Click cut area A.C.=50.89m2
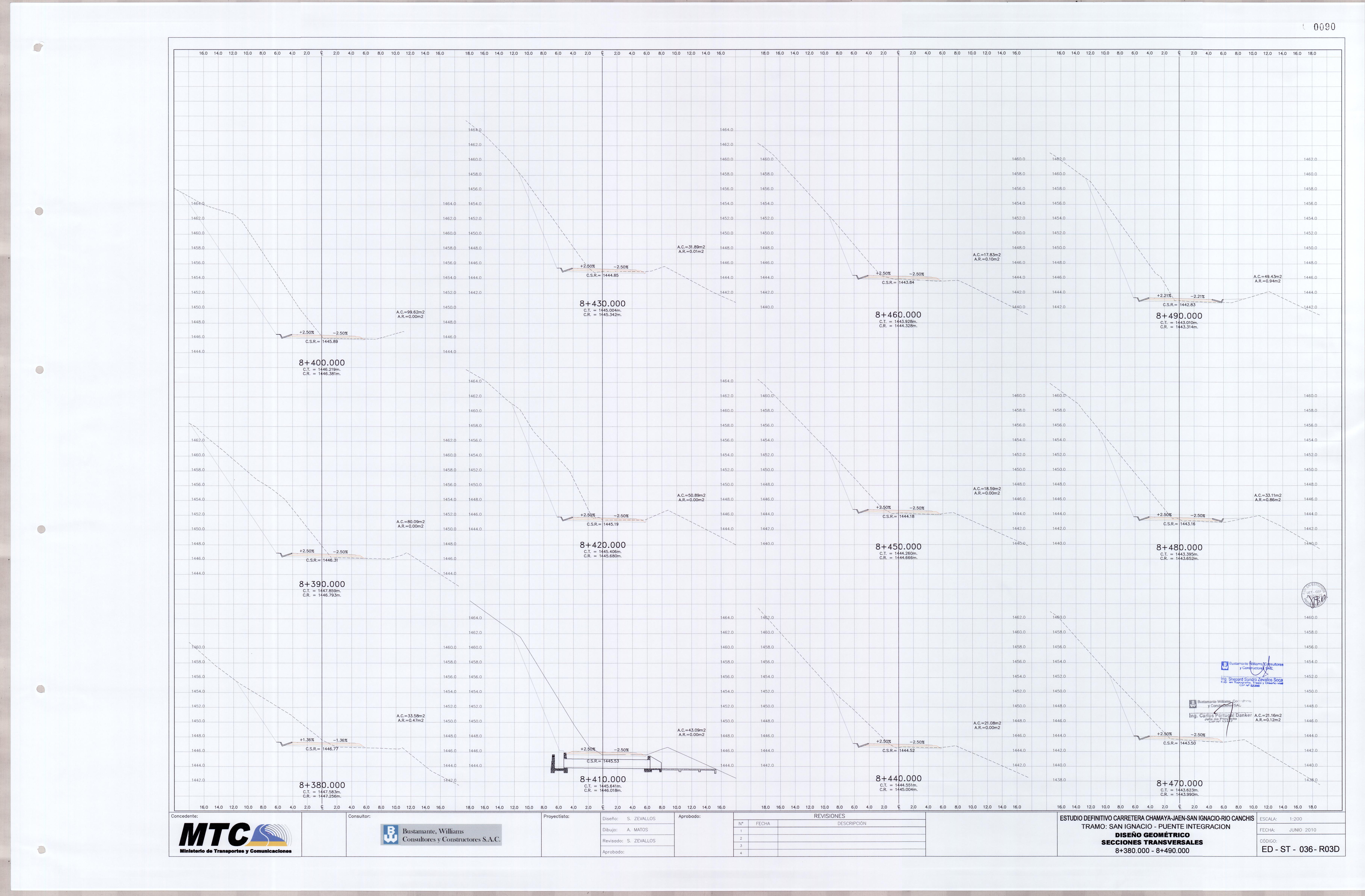This screenshot has width=1365, height=896. point(691,495)
